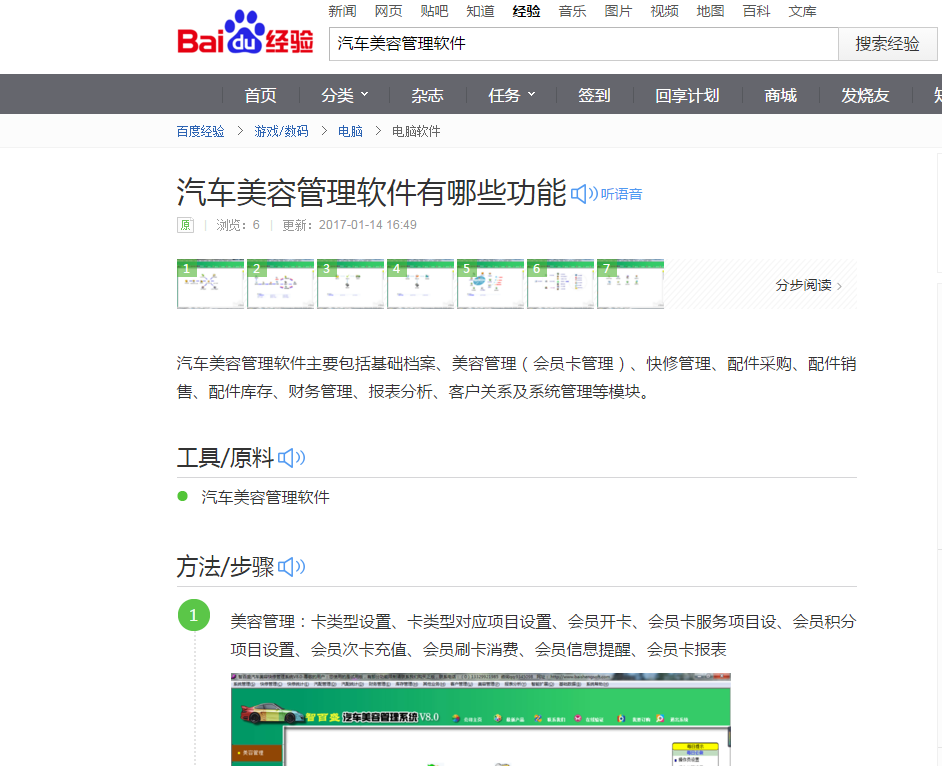Click 分步阅读 step-by-step reading link
942x766 pixels.
(x=808, y=285)
